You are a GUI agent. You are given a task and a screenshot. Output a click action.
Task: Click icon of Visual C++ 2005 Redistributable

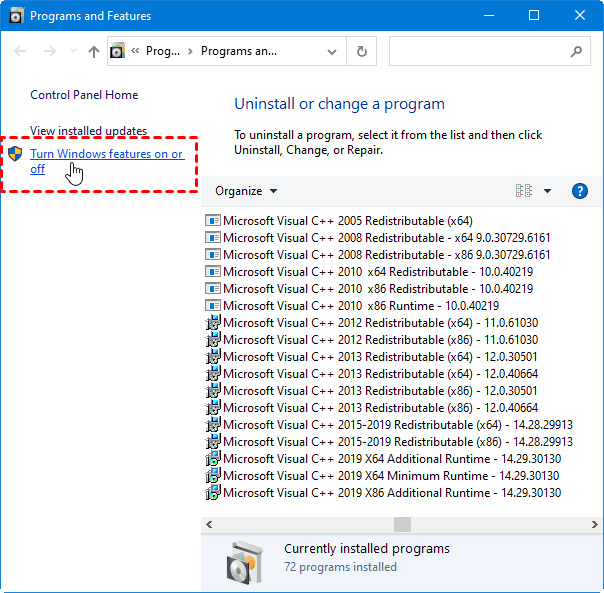pos(213,220)
